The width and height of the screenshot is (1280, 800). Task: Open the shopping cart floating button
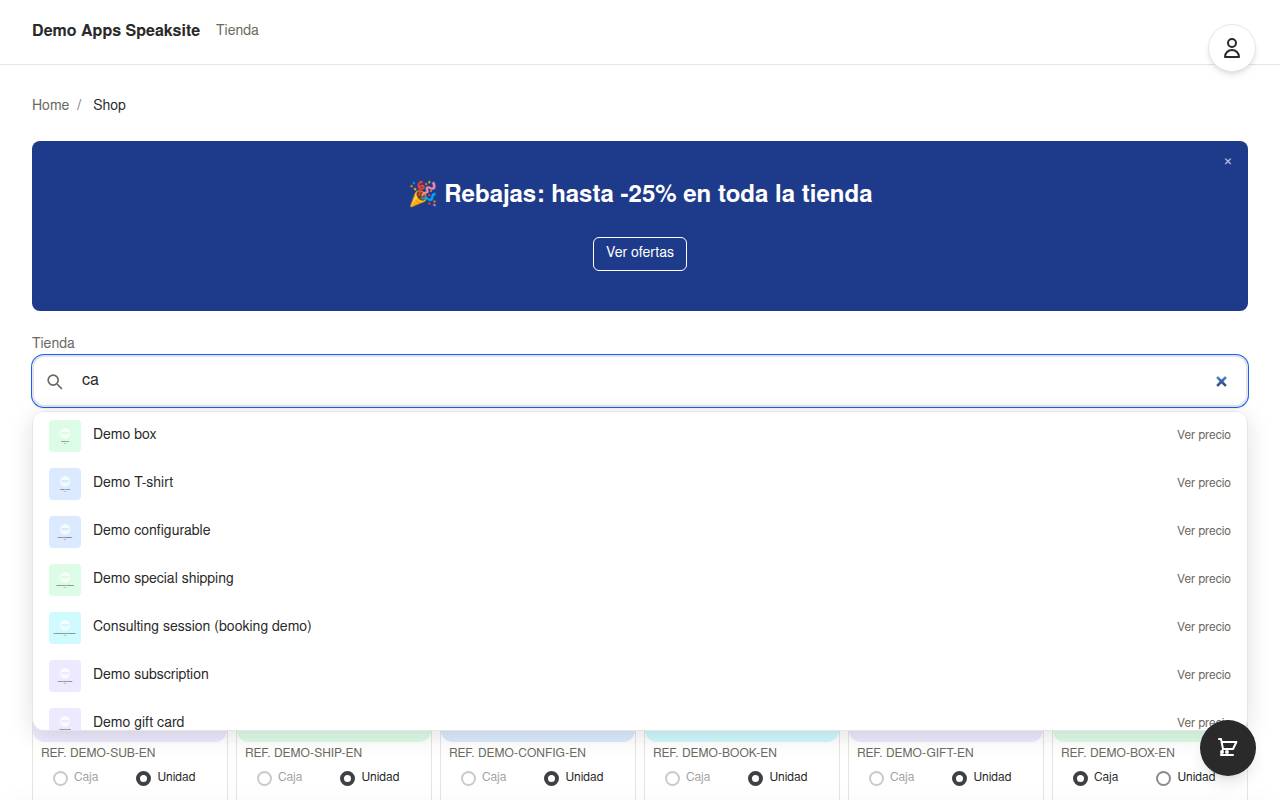click(1228, 748)
